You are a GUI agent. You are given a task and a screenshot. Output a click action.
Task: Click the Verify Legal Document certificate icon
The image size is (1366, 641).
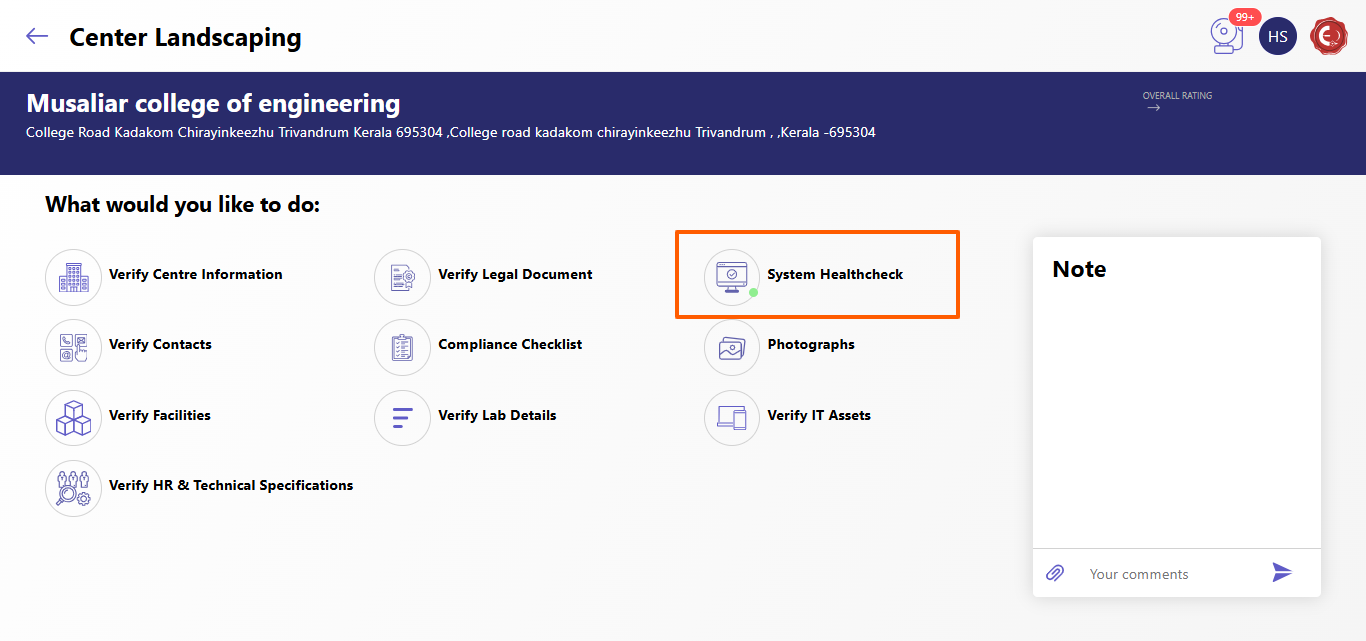pos(402,277)
